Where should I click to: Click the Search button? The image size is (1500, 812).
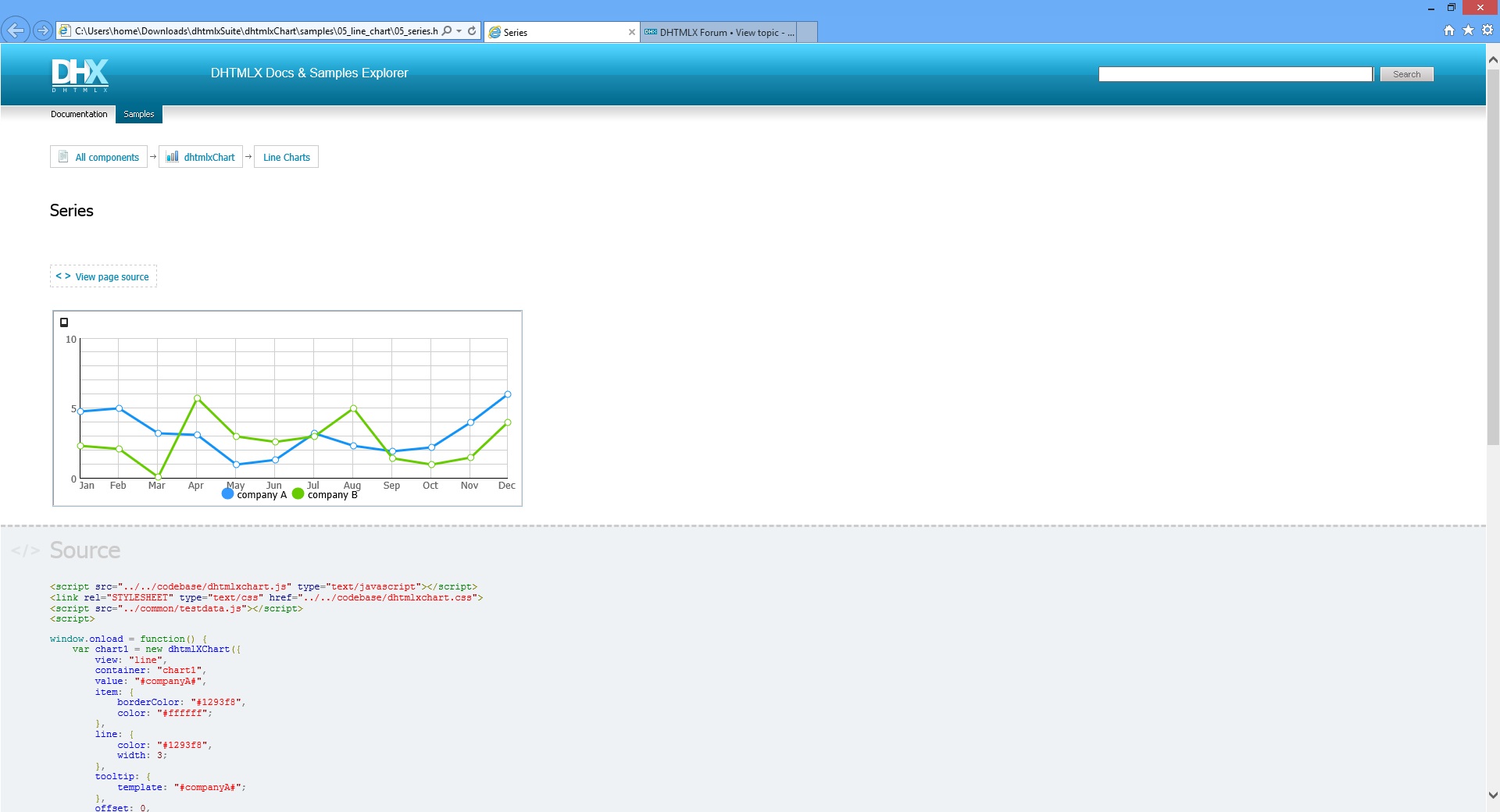pos(1406,74)
